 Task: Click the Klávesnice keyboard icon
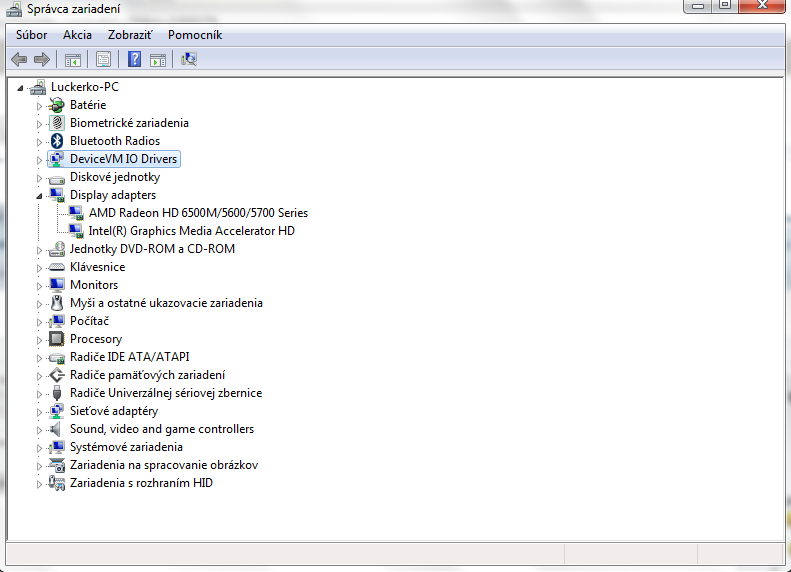57,267
